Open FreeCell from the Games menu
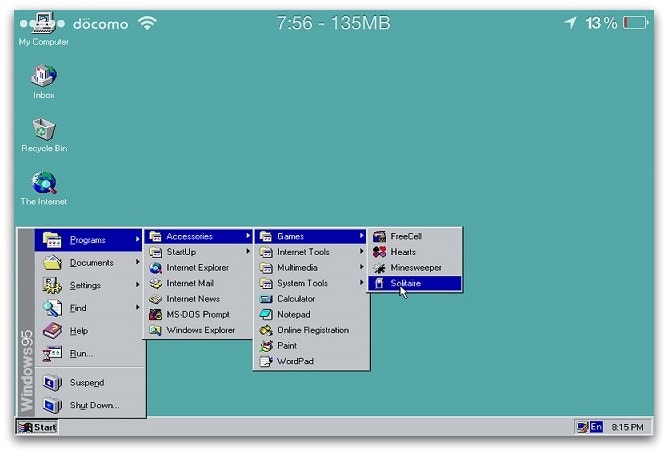Viewport: 668px width, 454px height. click(415, 236)
